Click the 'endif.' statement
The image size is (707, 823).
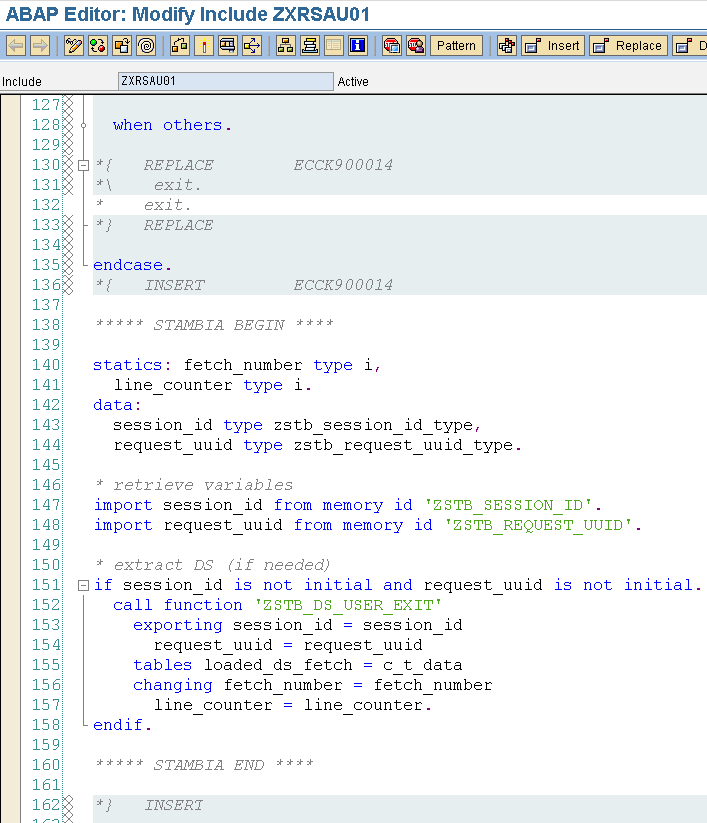pyautogui.click(x=122, y=725)
